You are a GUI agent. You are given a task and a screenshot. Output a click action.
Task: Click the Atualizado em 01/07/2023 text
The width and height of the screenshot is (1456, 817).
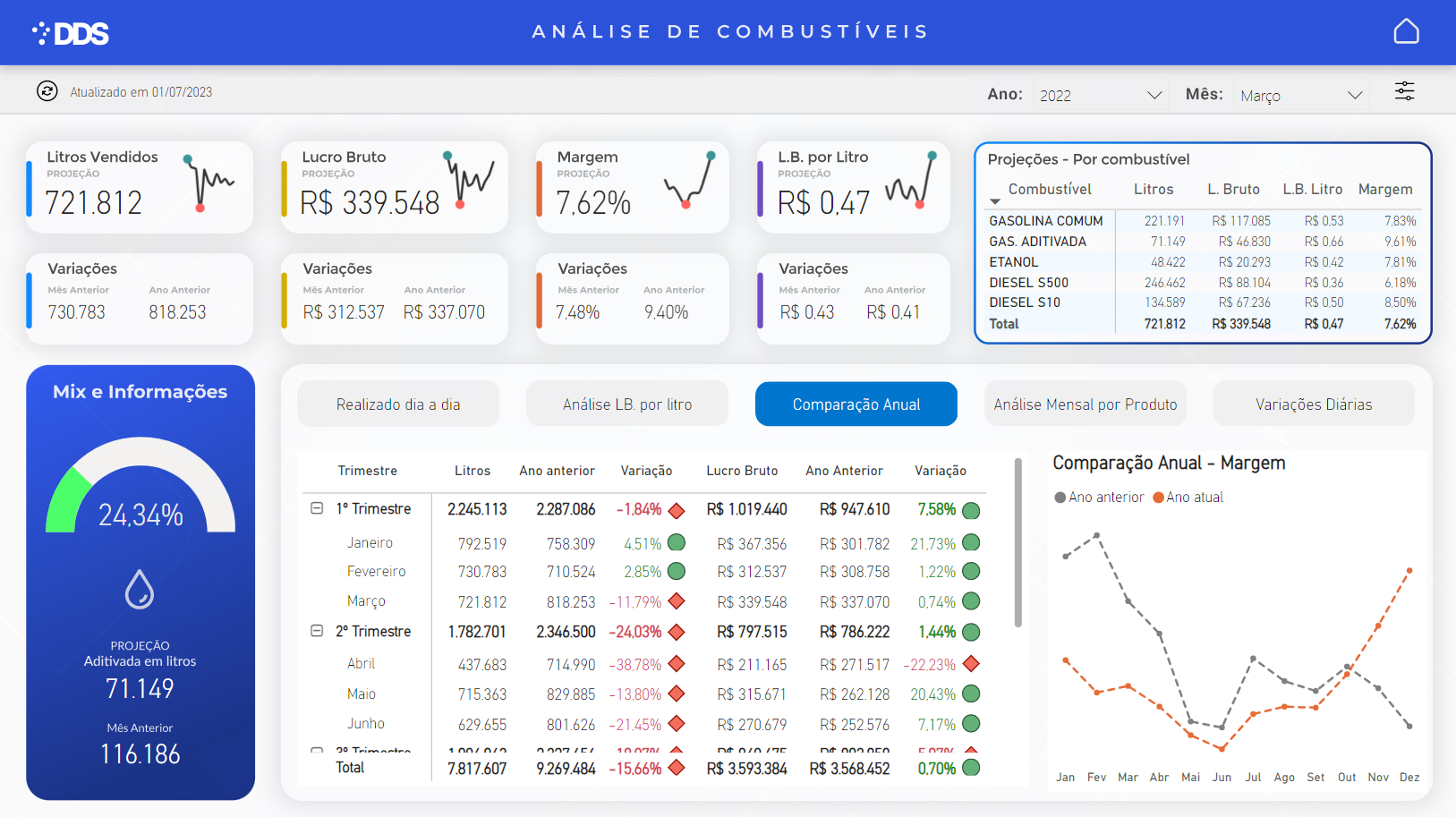[x=141, y=92]
